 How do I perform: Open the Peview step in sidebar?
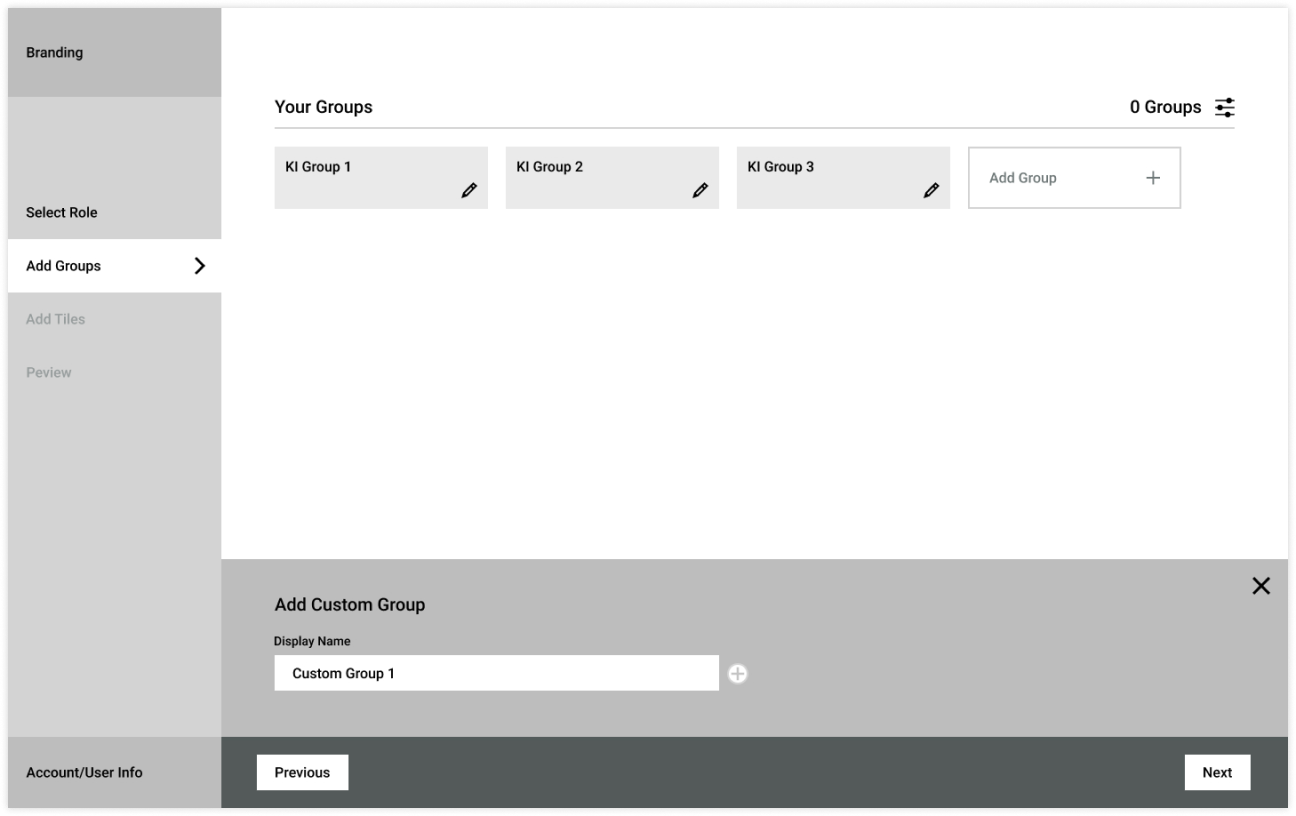pos(50,372)
